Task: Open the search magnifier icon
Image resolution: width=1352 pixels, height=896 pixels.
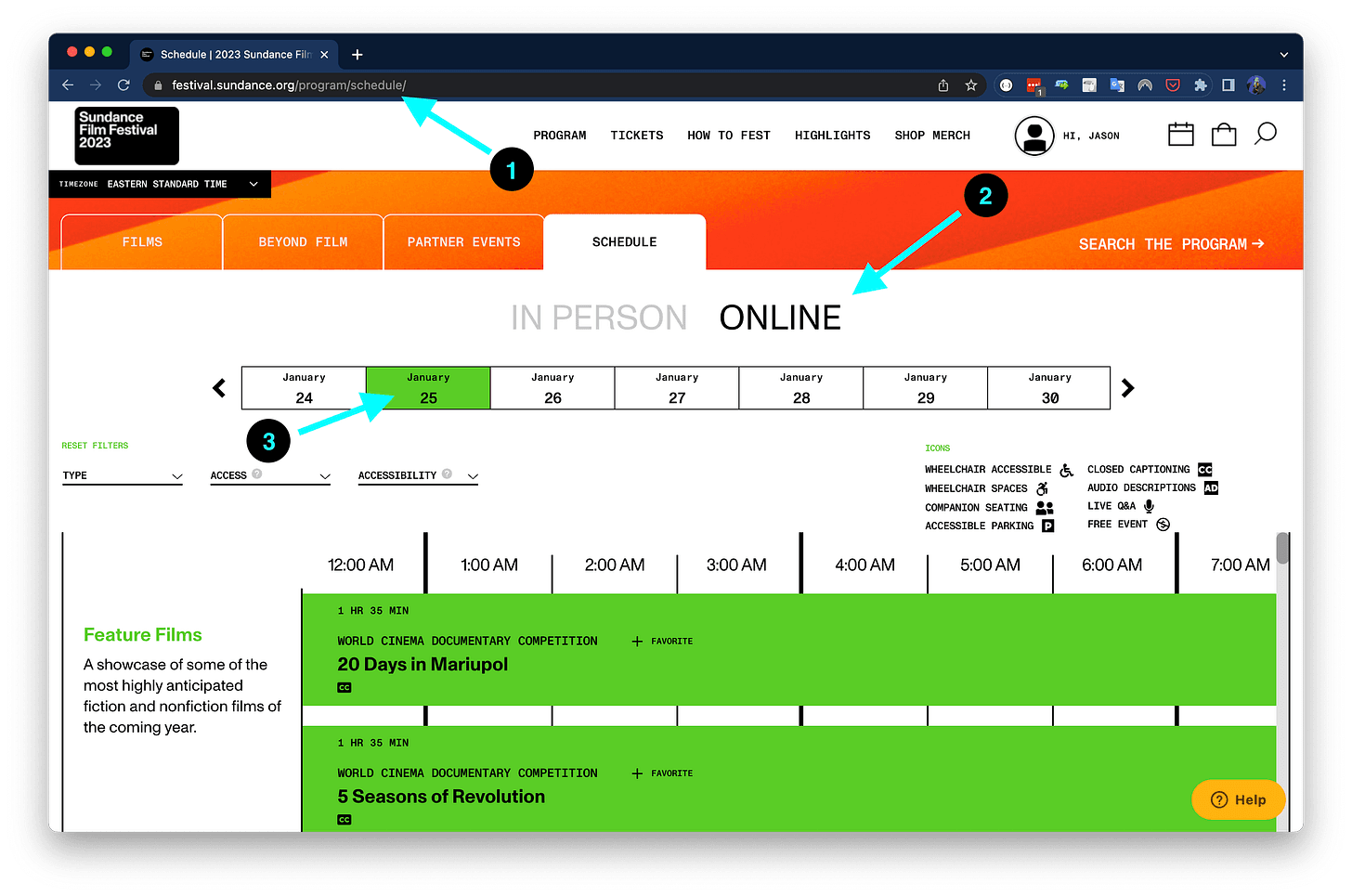Action: (1265, 134)
